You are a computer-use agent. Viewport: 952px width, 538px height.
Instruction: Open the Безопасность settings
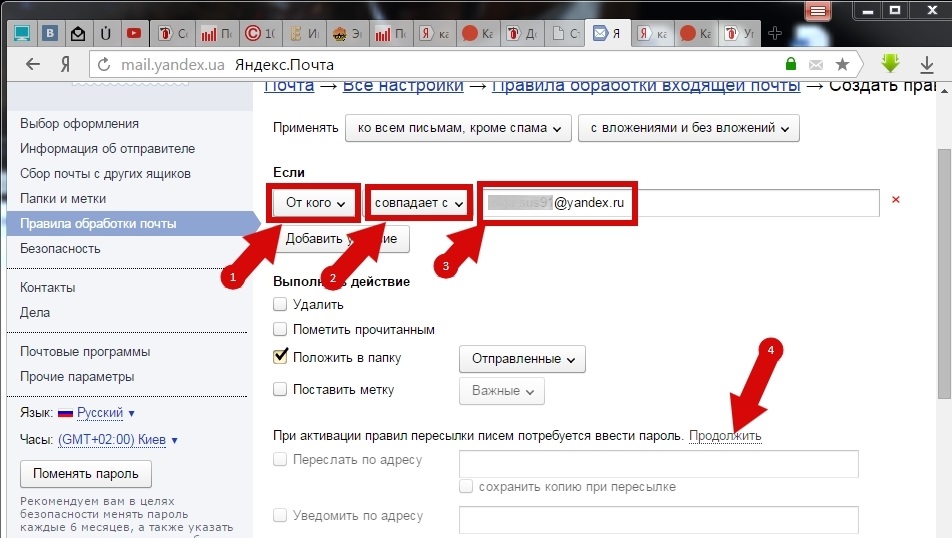60,248
